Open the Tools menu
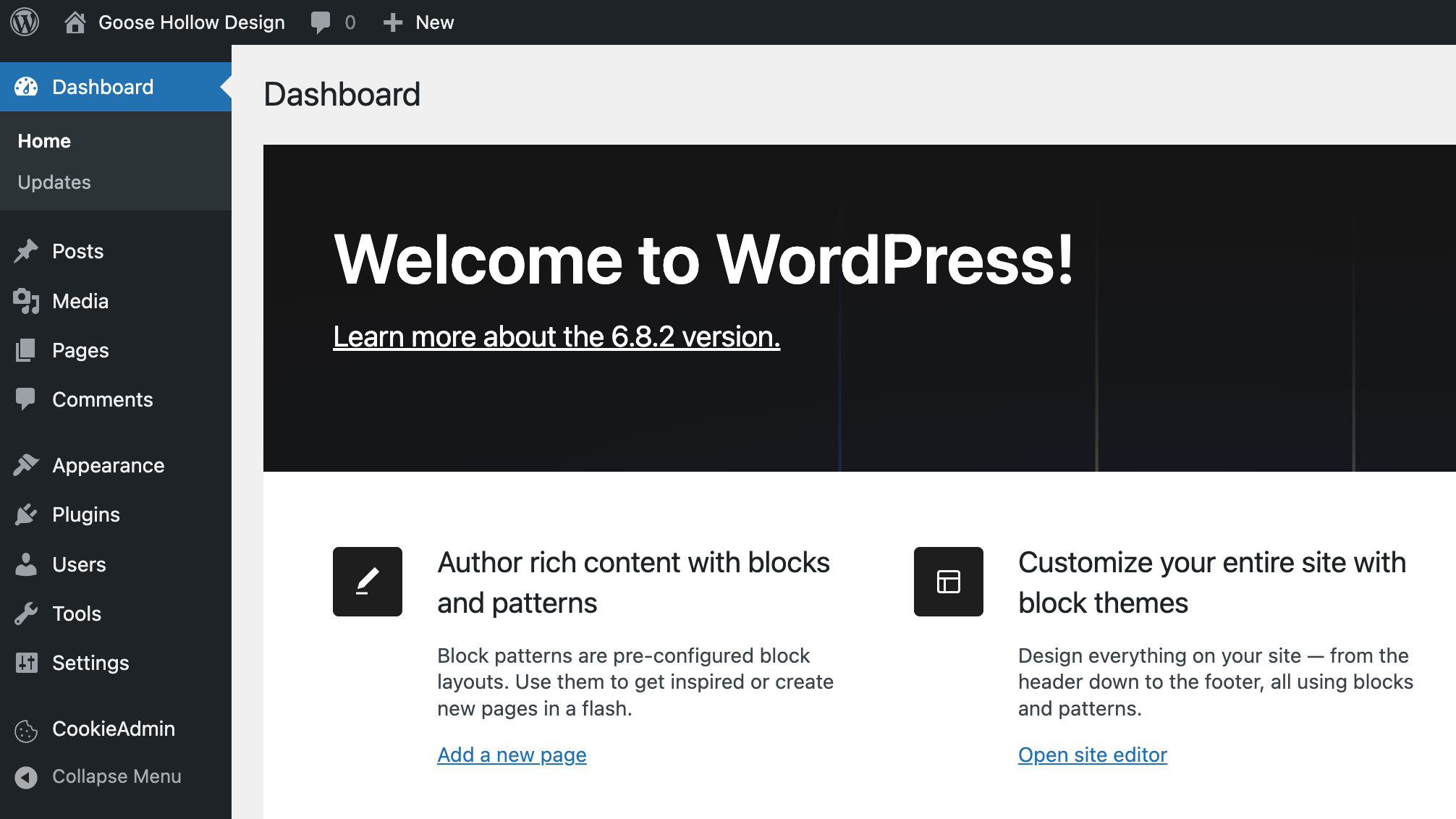Viewport: 1456px width, 819px height. click(x=77, y=614)
